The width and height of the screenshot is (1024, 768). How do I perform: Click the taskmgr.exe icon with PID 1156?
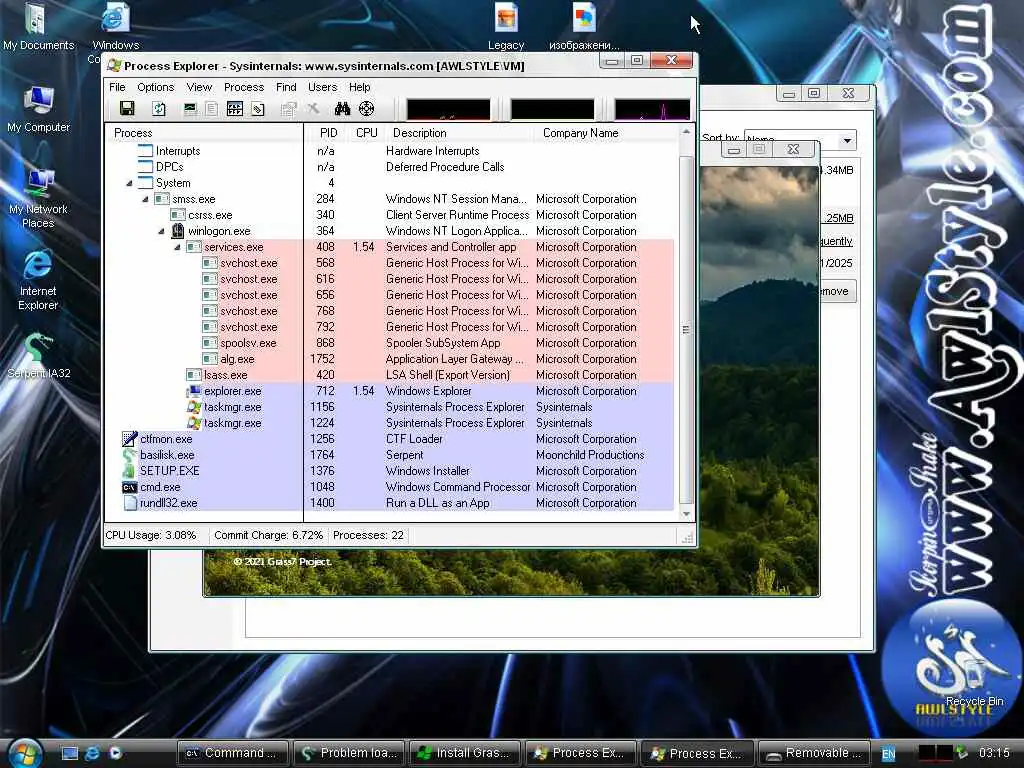(x=194, y=407)
